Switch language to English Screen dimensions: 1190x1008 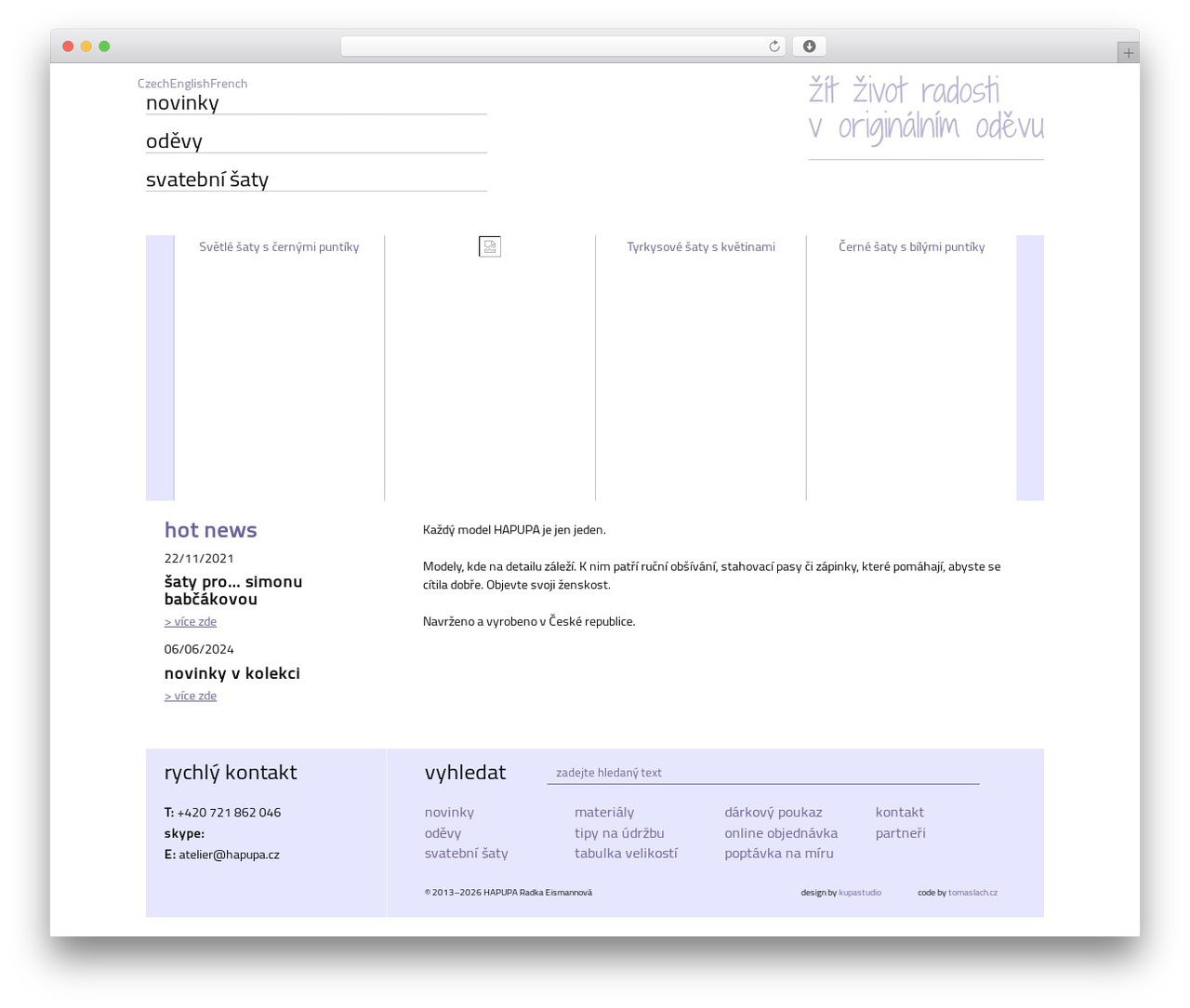(x=190, y=84)
